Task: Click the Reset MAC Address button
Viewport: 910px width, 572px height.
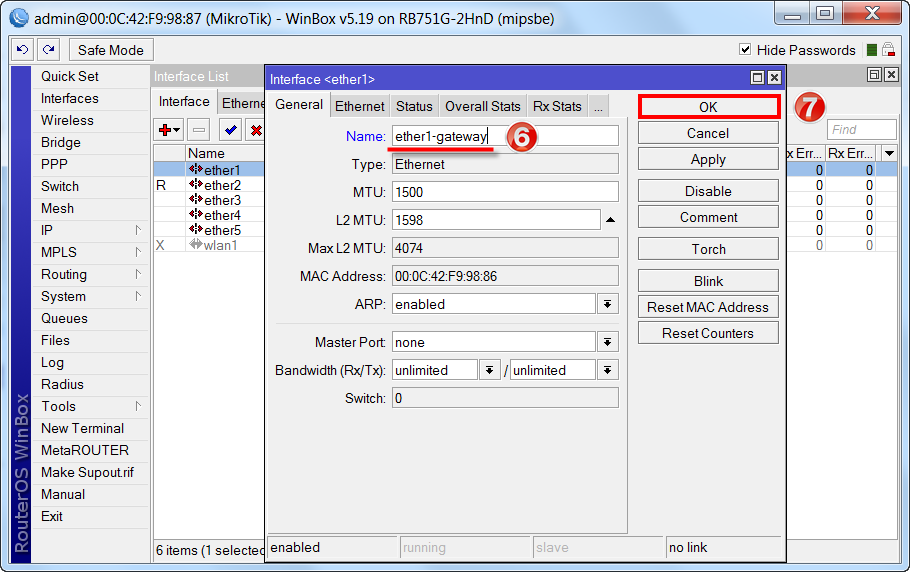Action: pyautogui.click(x=708, y=307)
